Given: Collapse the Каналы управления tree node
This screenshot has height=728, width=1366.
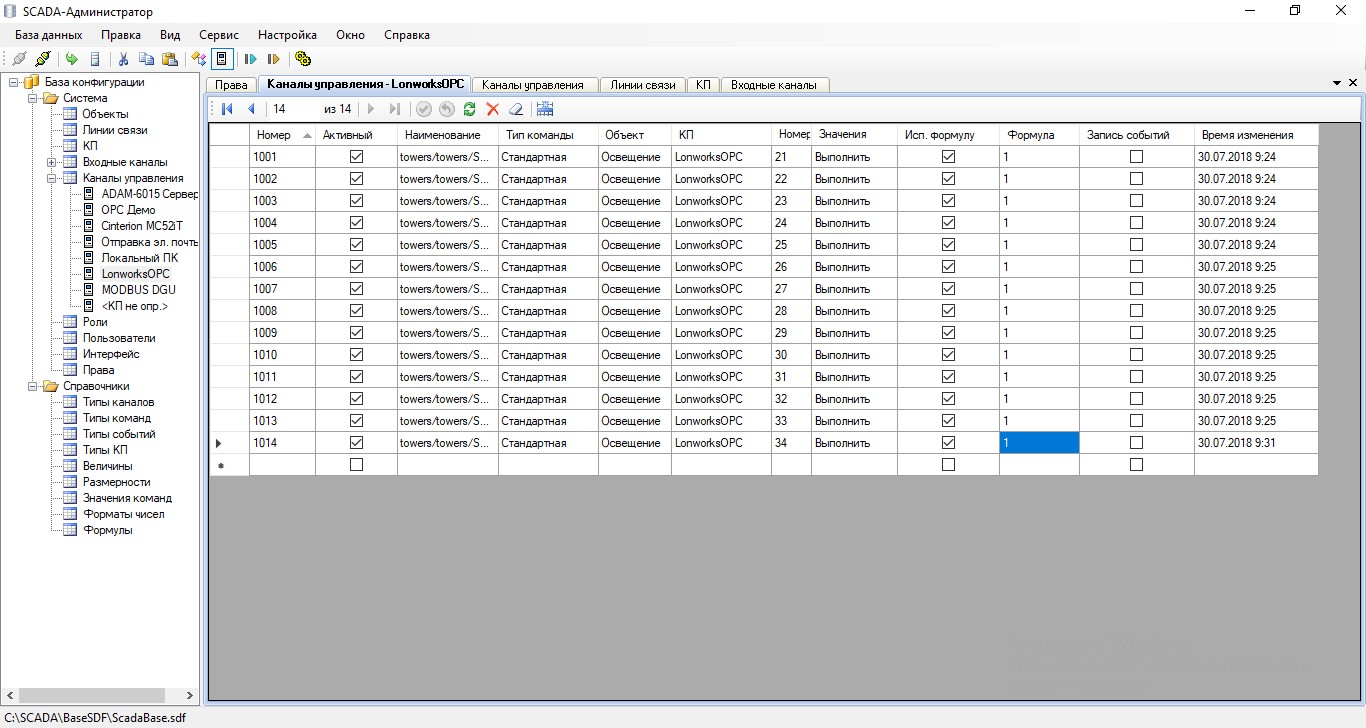Looking at the screenshot, I should pos(52,178).
